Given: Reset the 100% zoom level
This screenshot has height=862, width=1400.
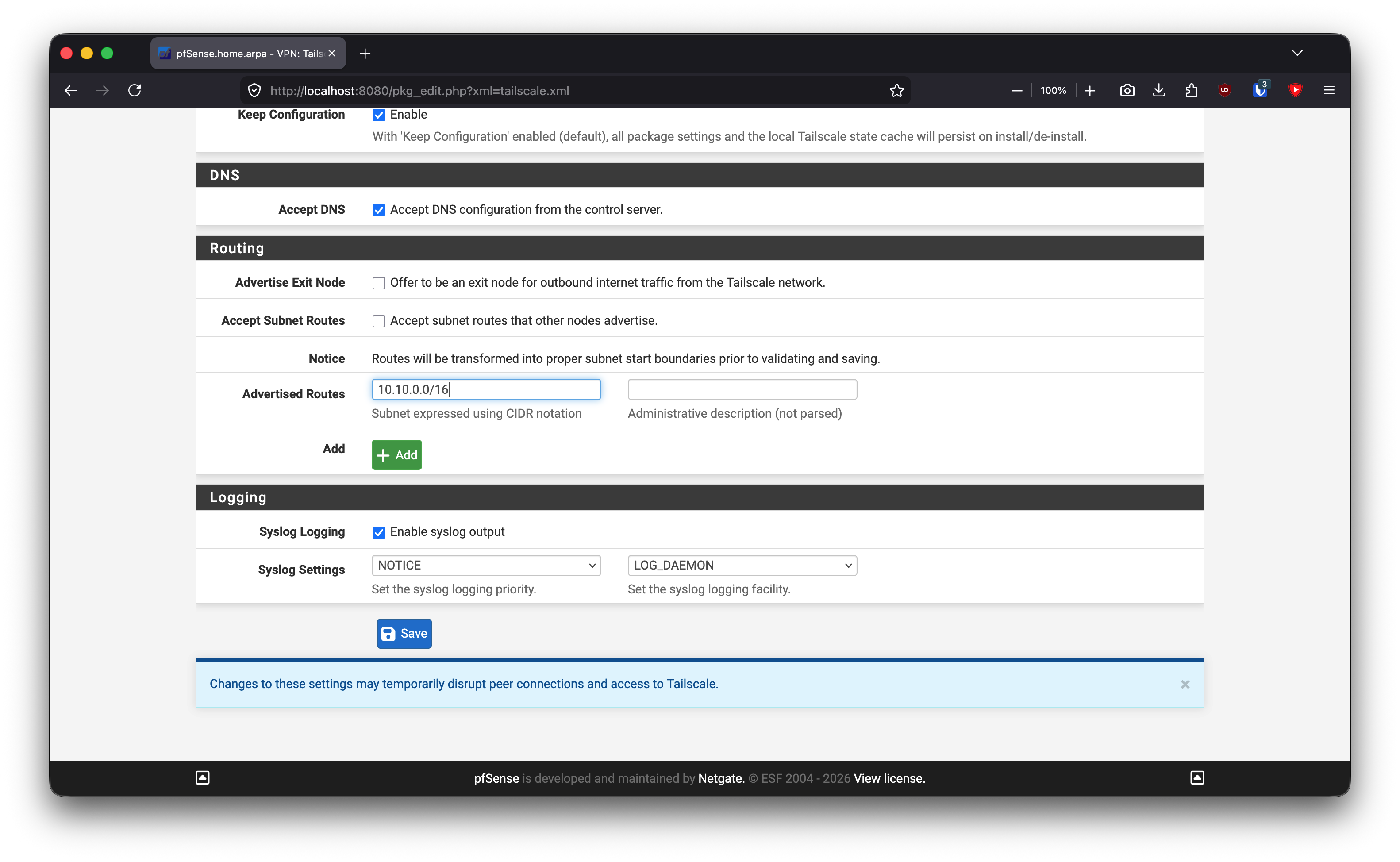Looking at the screenshot, I should [1053, 91].
